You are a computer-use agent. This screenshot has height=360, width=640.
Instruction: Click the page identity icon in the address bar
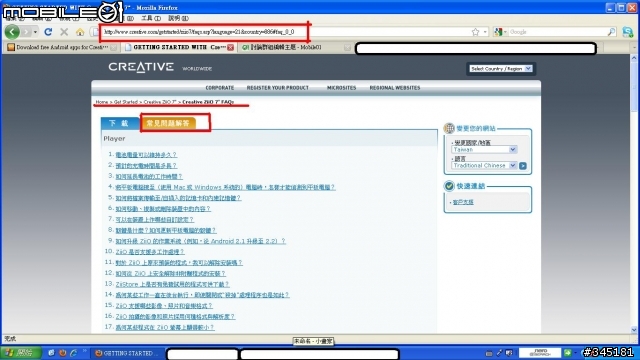95,31
